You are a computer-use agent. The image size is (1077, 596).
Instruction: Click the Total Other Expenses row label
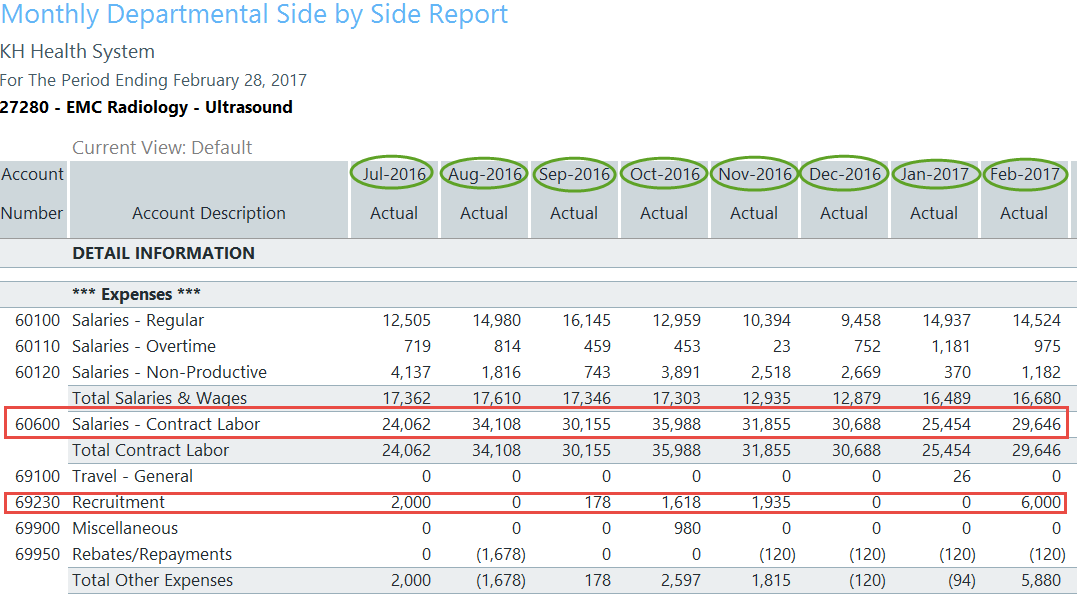pyautogui.click(x=152, y=580)
